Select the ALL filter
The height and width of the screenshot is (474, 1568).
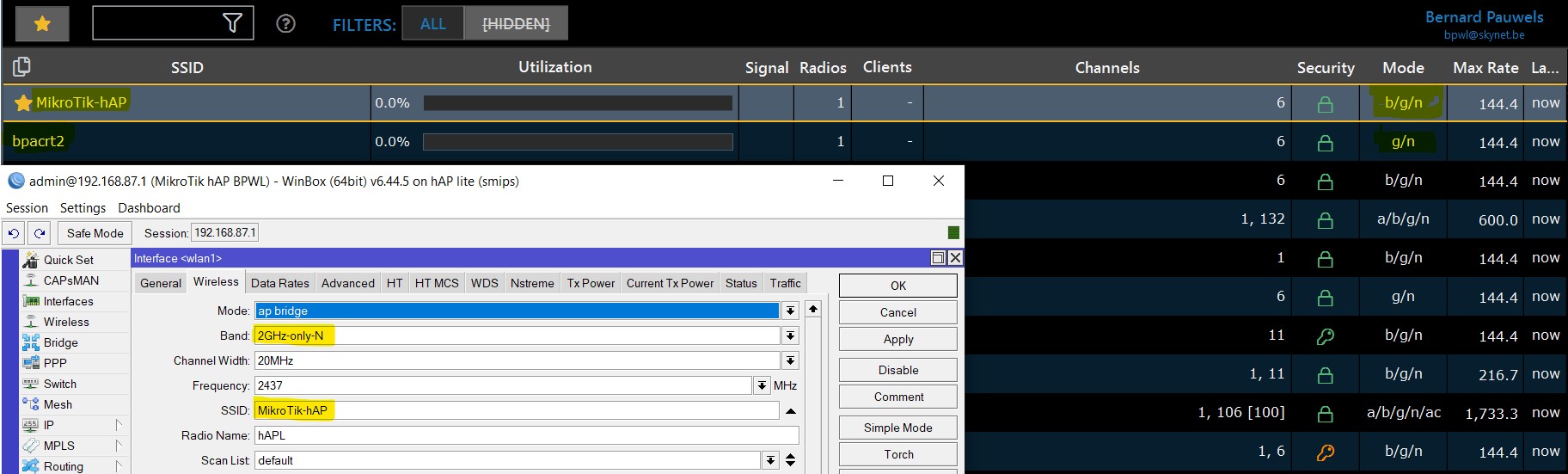point(433,24)
